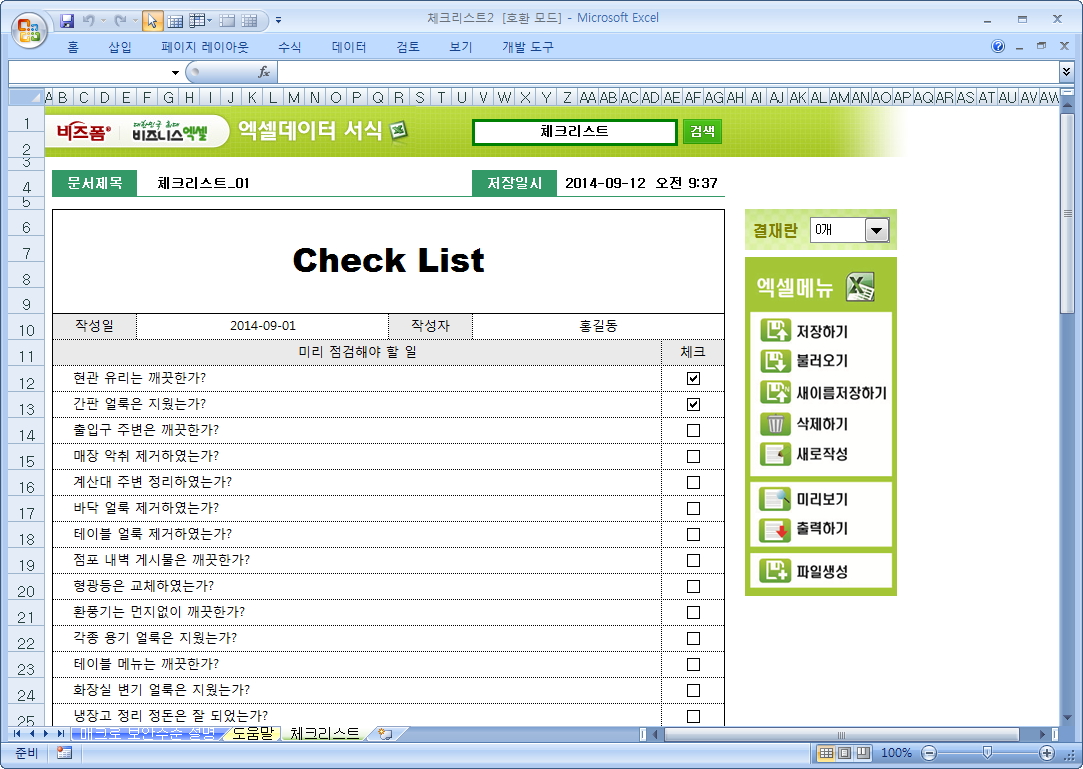Image resolution: width=1083 pixels, height=769 pixels.
Task: Open the Redo history dropdown arrow
Action: point(135,21)
